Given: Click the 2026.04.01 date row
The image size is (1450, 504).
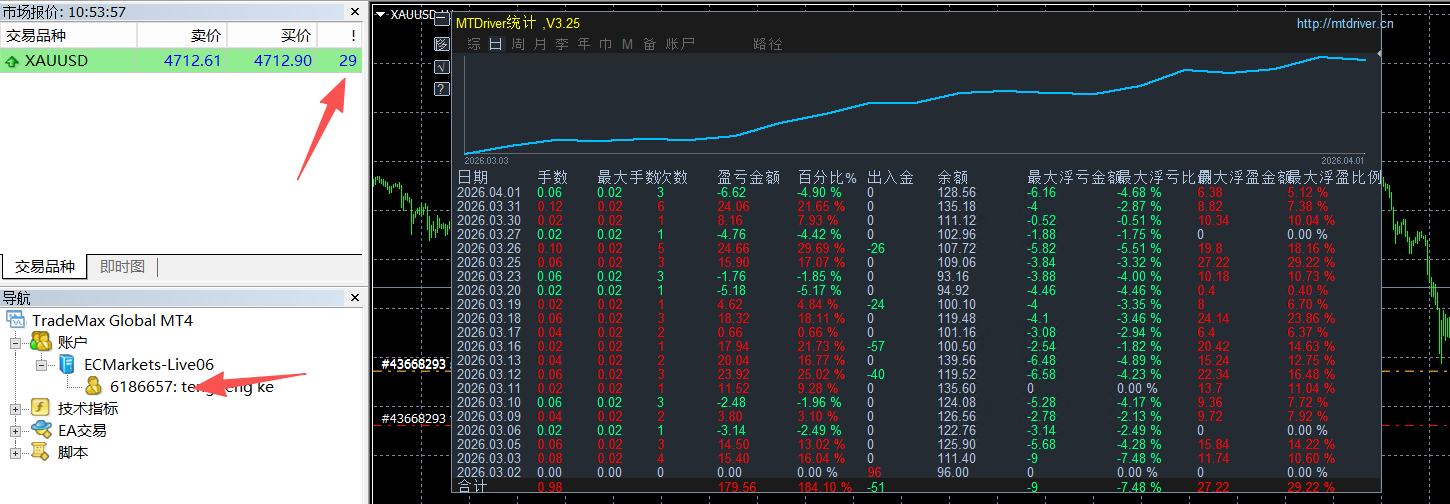Looking at the screenshot, I should point(489,193).
